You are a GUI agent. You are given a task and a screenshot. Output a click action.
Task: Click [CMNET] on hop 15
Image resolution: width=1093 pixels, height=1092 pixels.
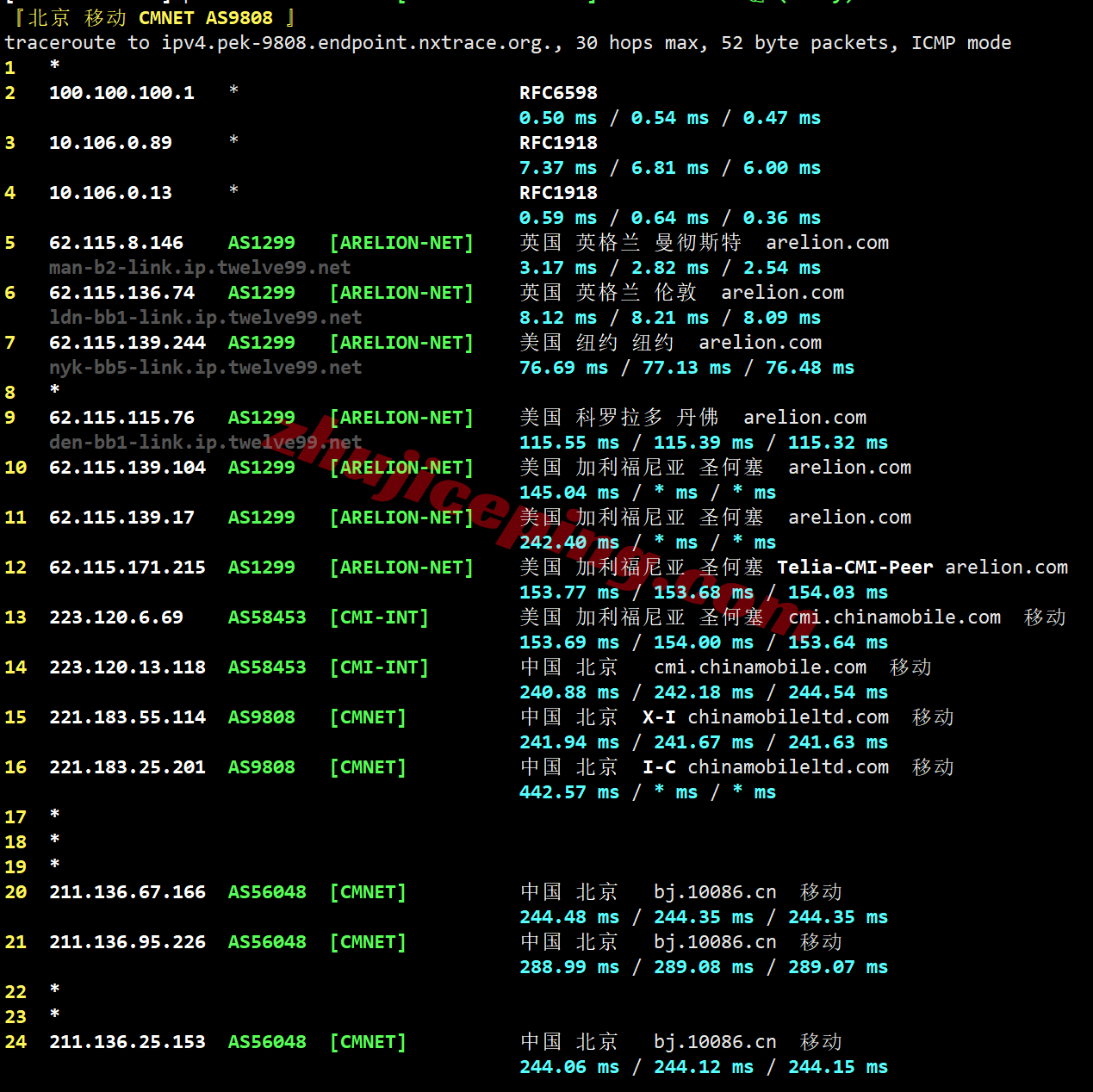(x=368, y=717)
